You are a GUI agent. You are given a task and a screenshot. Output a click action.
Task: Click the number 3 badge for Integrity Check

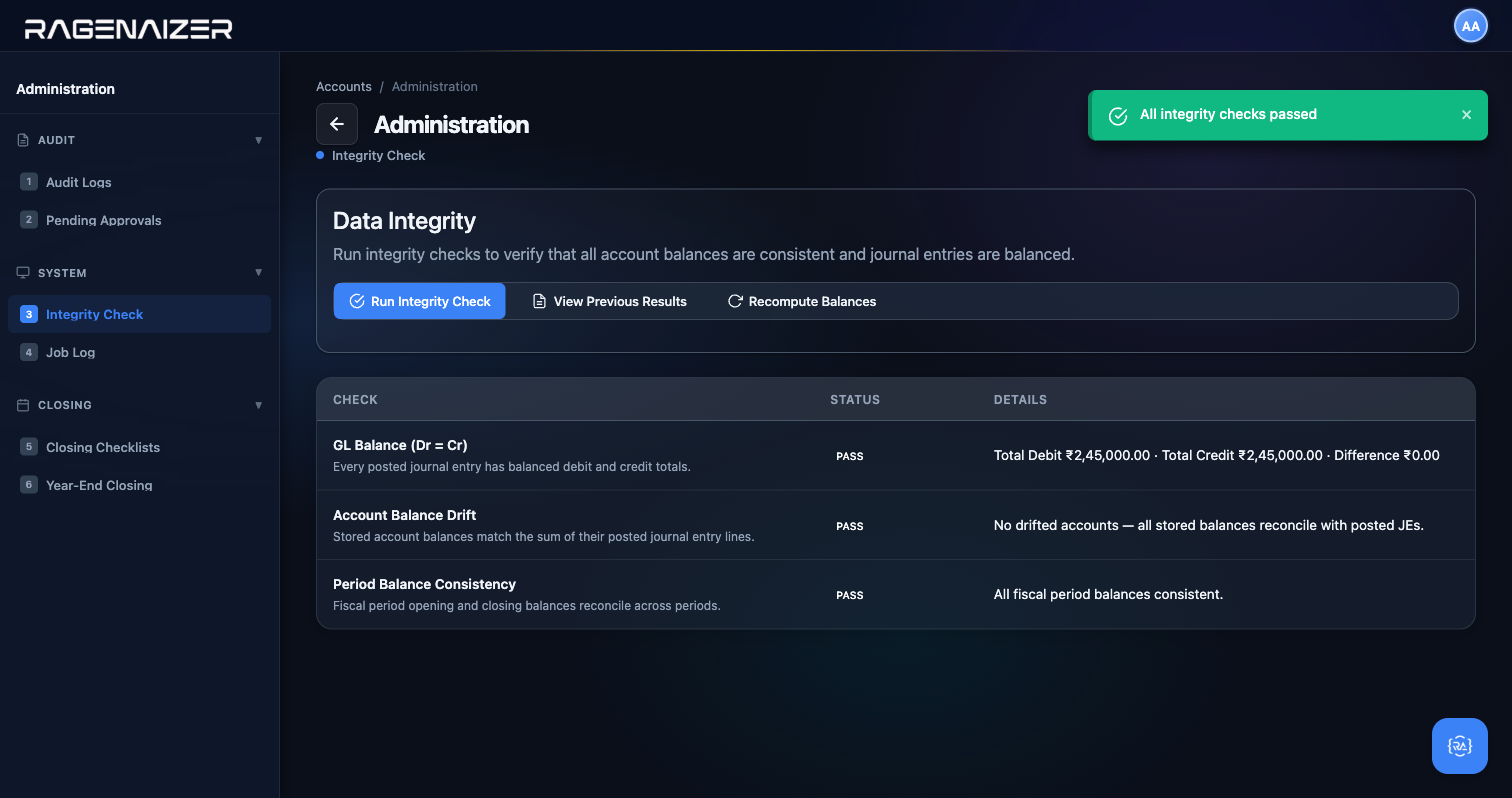(x=29, y=314)
